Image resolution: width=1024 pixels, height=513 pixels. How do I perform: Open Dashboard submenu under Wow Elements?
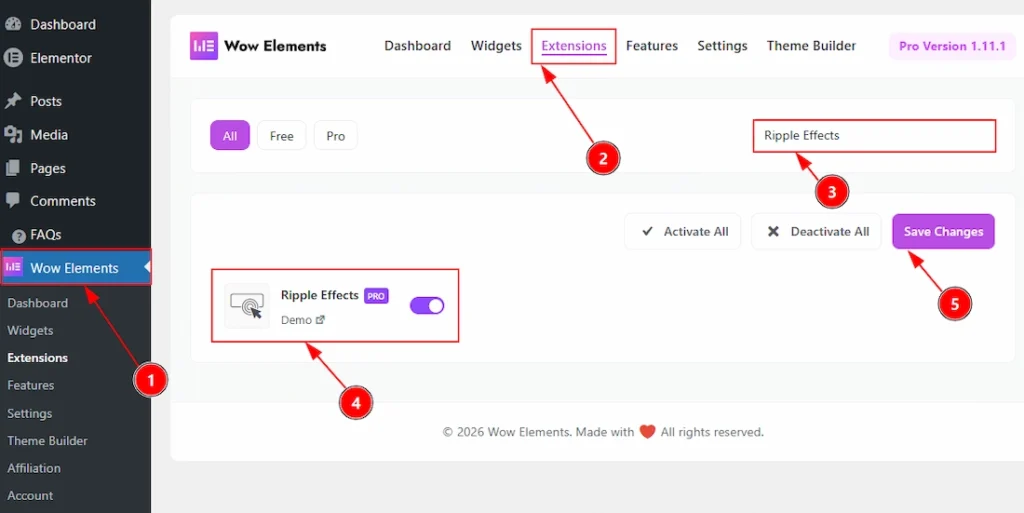click(x=37, y=303)
